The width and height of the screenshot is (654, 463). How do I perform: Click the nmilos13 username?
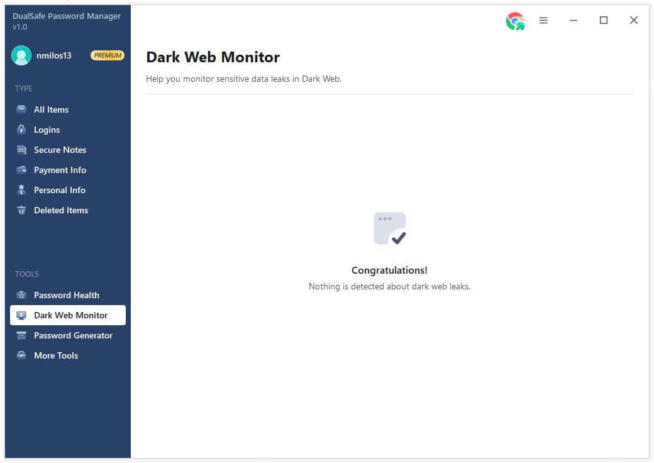click(54, 55)
